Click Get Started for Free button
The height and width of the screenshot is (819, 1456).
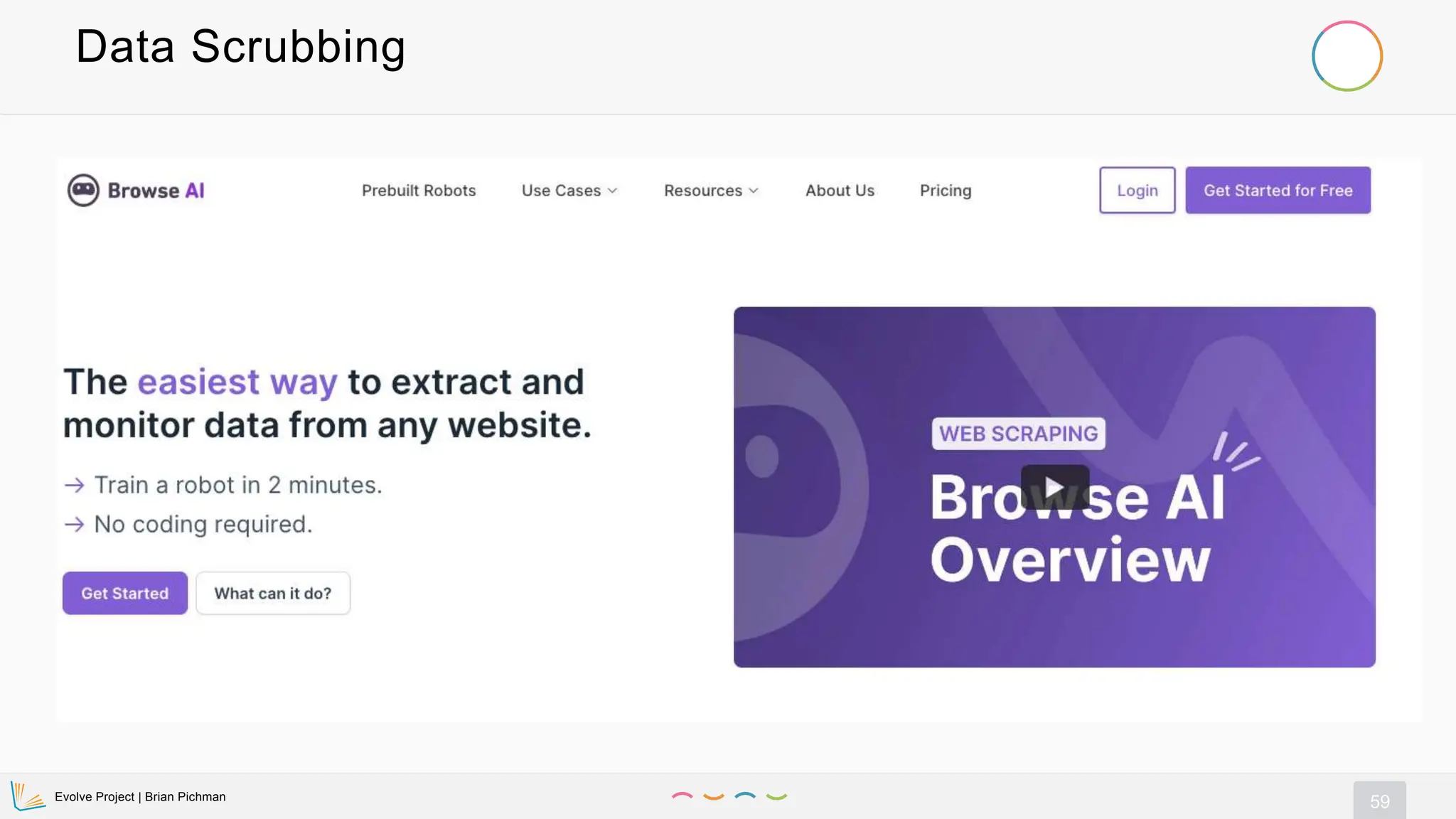tap(1278, 190)
